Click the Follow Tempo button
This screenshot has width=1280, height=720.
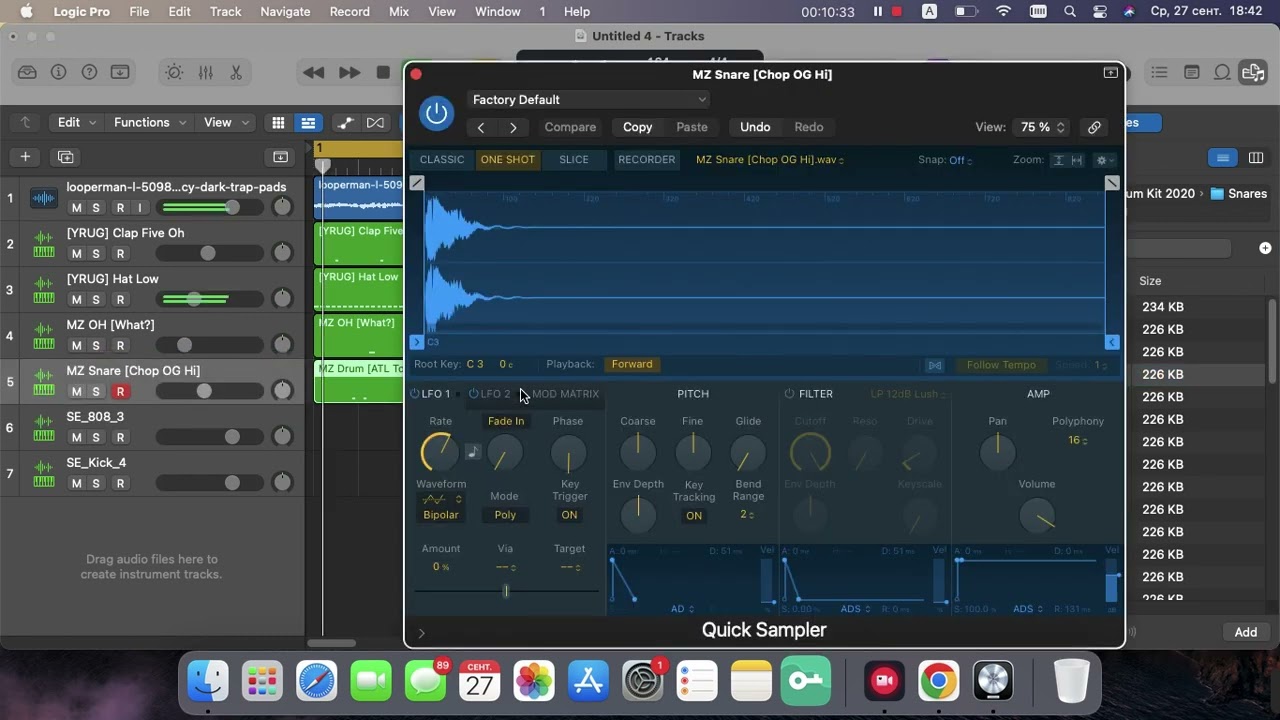coord(1001,365)
